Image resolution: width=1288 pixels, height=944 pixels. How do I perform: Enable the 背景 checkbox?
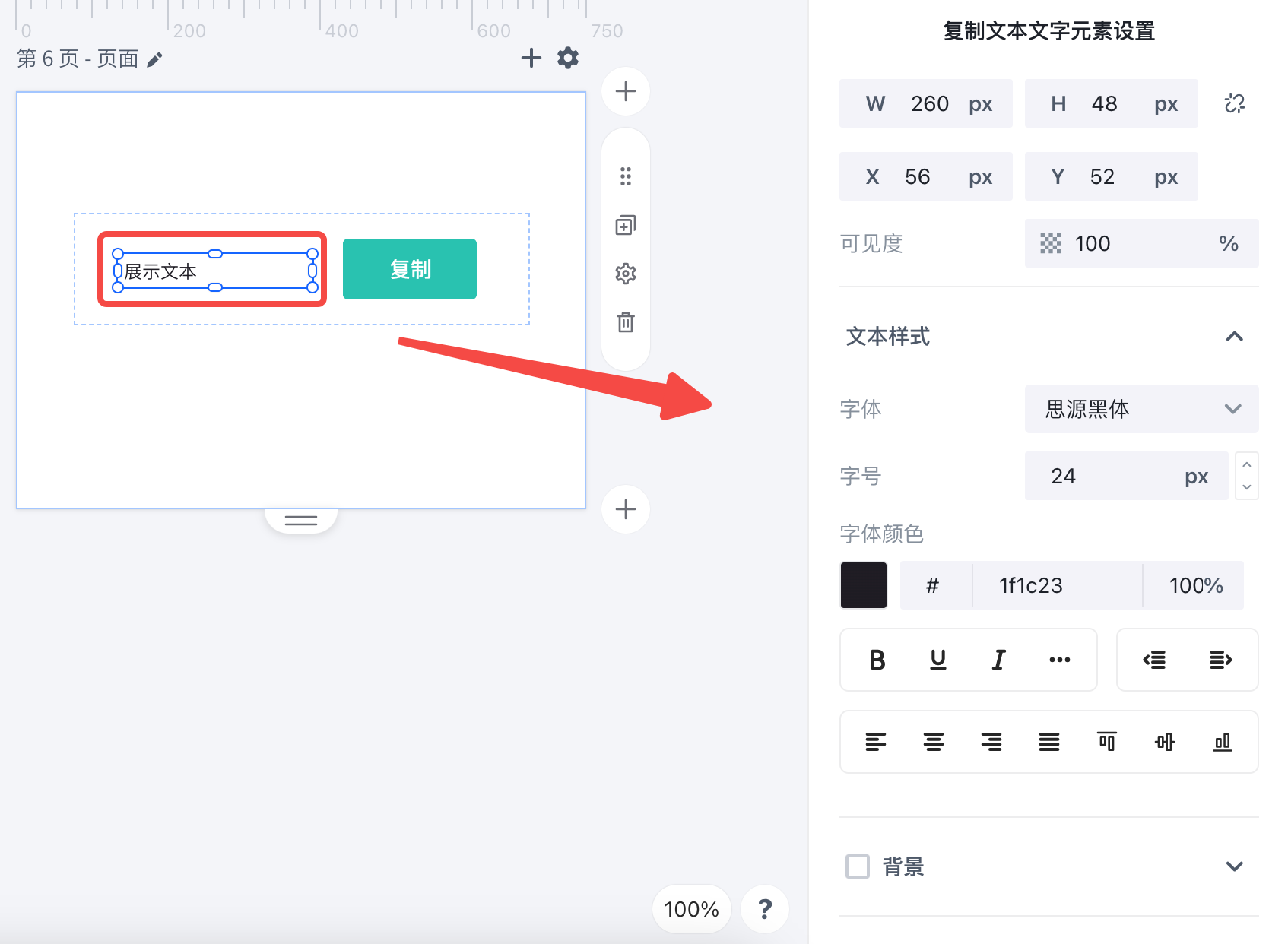(x=858, y=866)
